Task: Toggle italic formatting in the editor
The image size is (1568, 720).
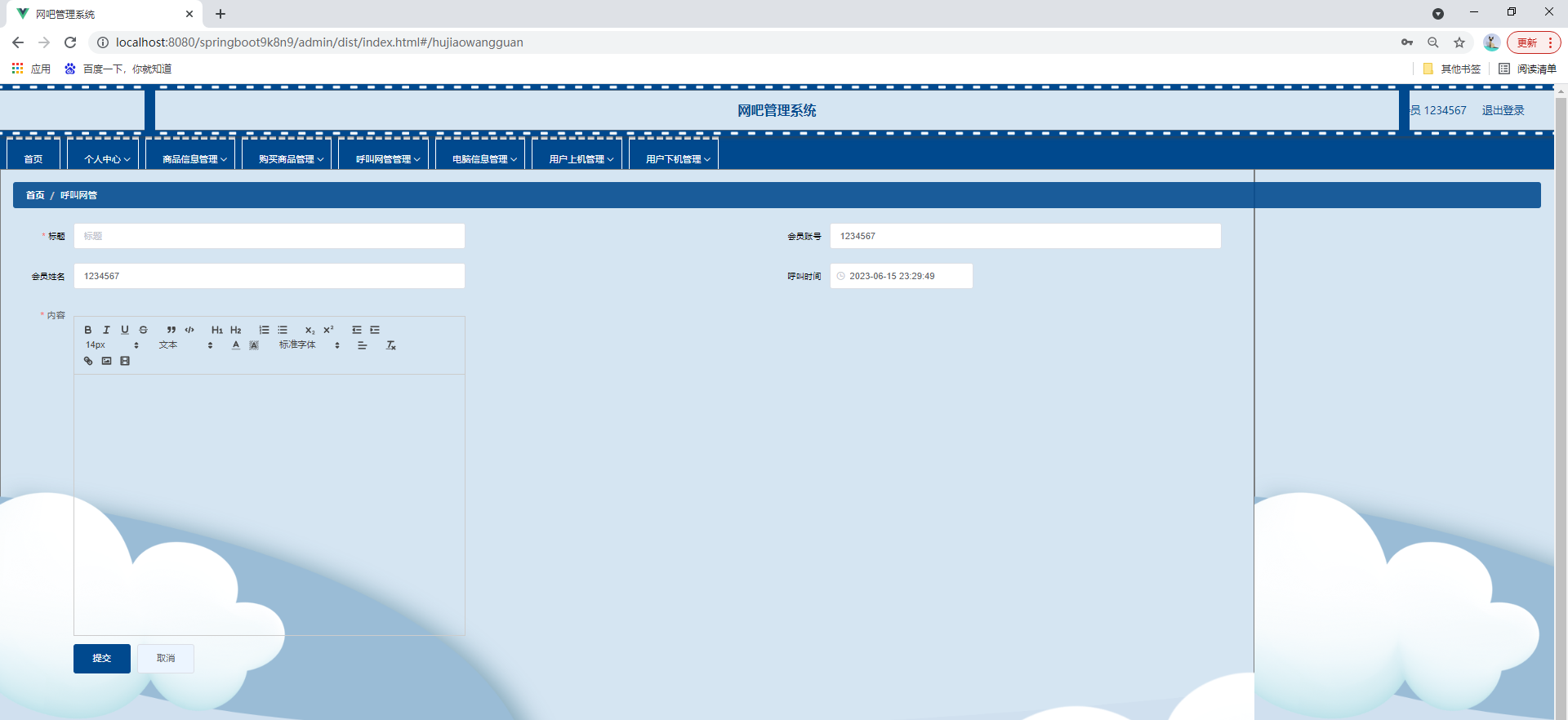Action: [x=106, y=330]
